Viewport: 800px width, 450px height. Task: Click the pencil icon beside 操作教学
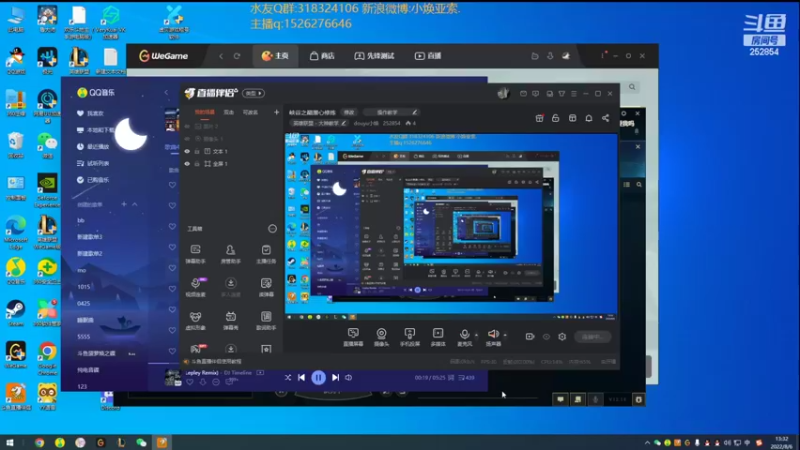pos(415,112)
